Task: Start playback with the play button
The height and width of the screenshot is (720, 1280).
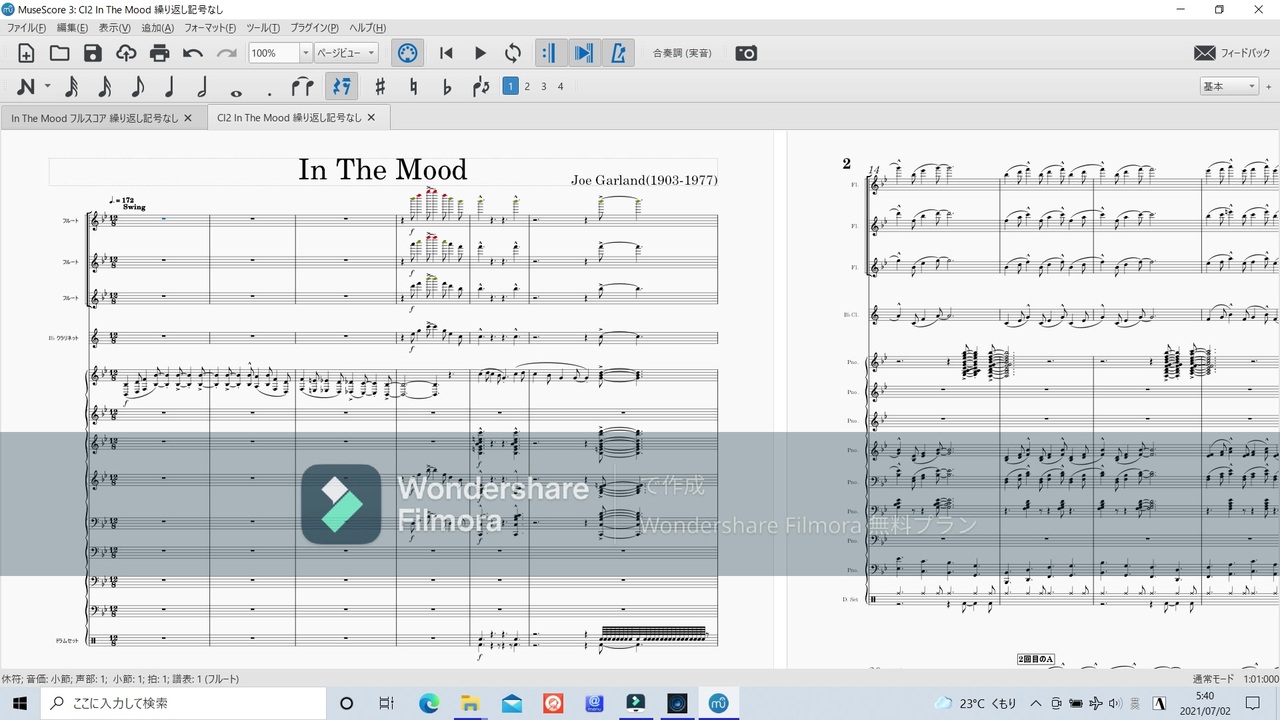Action: pos(480,53)
